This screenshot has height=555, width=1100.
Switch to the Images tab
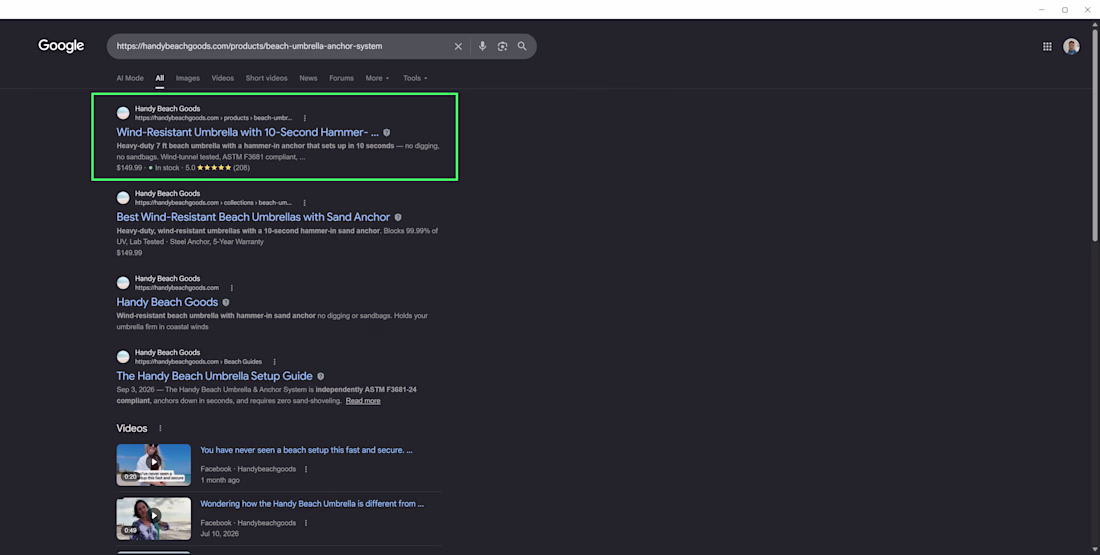click(187, 78)
